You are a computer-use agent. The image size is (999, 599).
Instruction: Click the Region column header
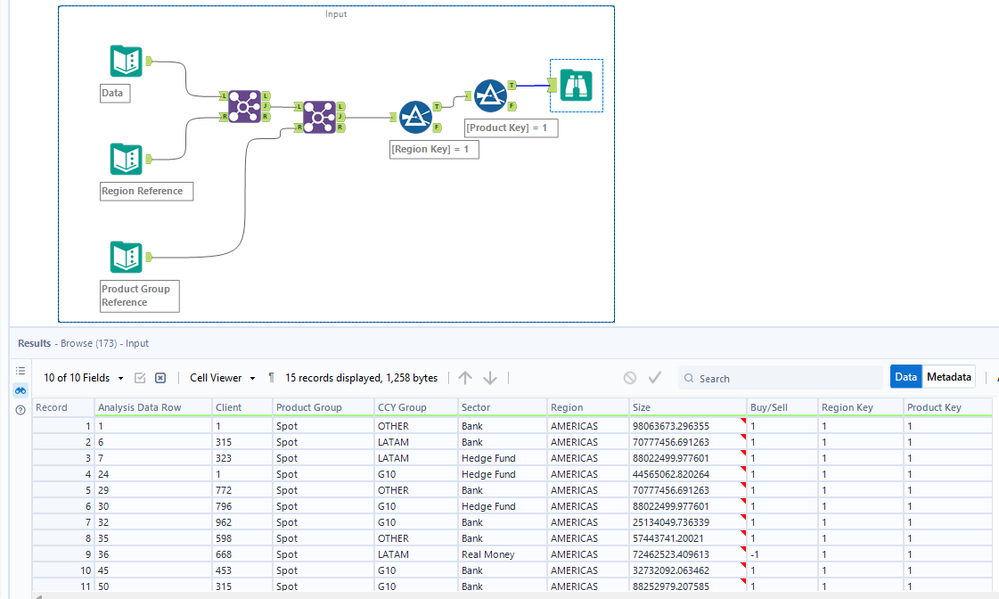[x=588, y=407]
